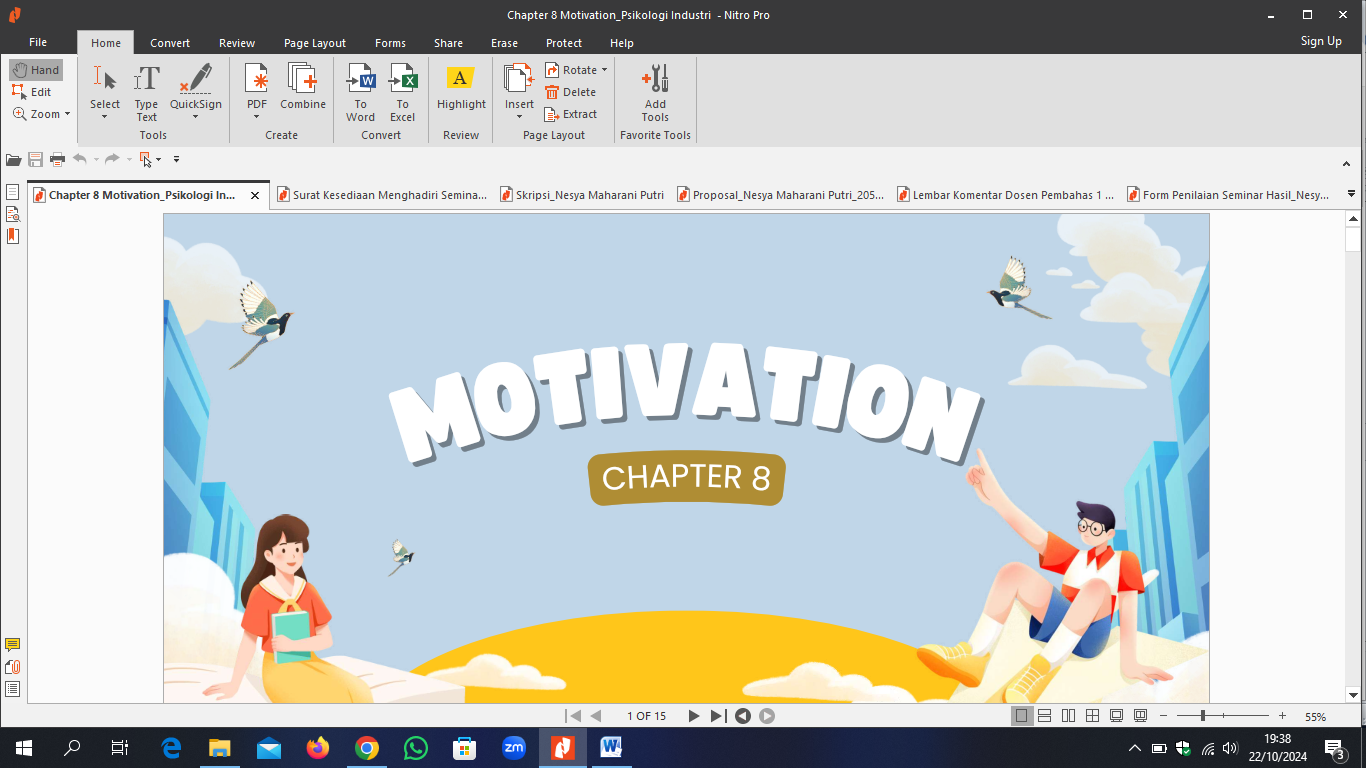Click the To Word convert icon
The height and width of the screenshot is (768, 1366).
click(360, 93)
